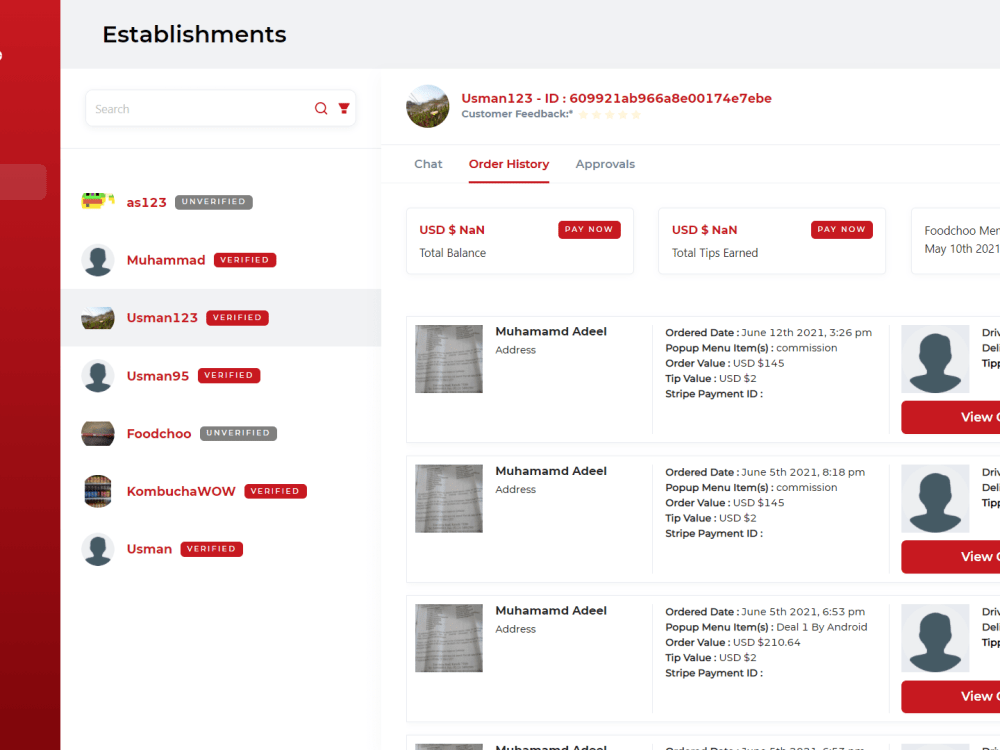The width and height of the screenshot is (1000, 750).
Task: Select the Usman avatar icon
Action: (x=98, y=549)
